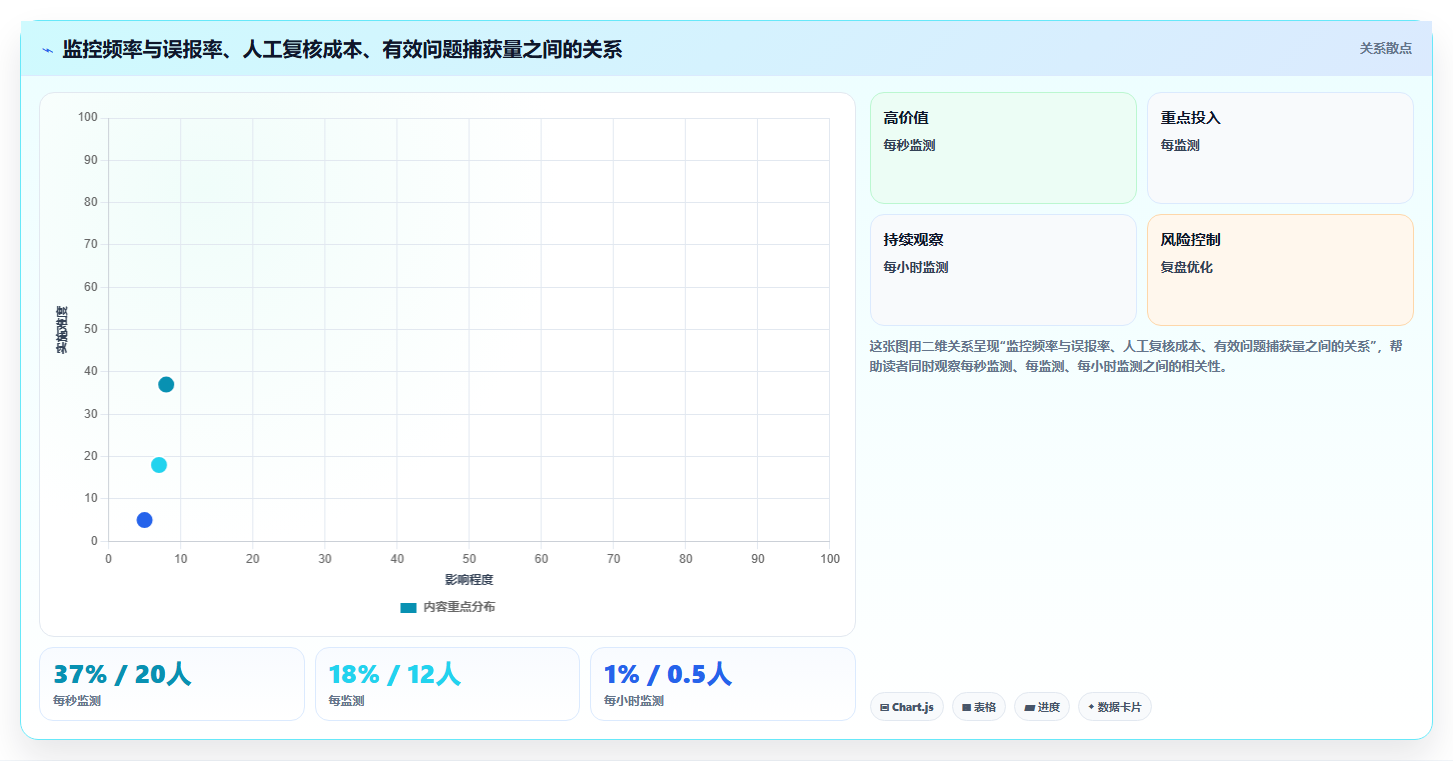1453x761 pixels.
Task: Click the Chart.js tag chip
Action: pyautogui.click(x=907, y=707)
